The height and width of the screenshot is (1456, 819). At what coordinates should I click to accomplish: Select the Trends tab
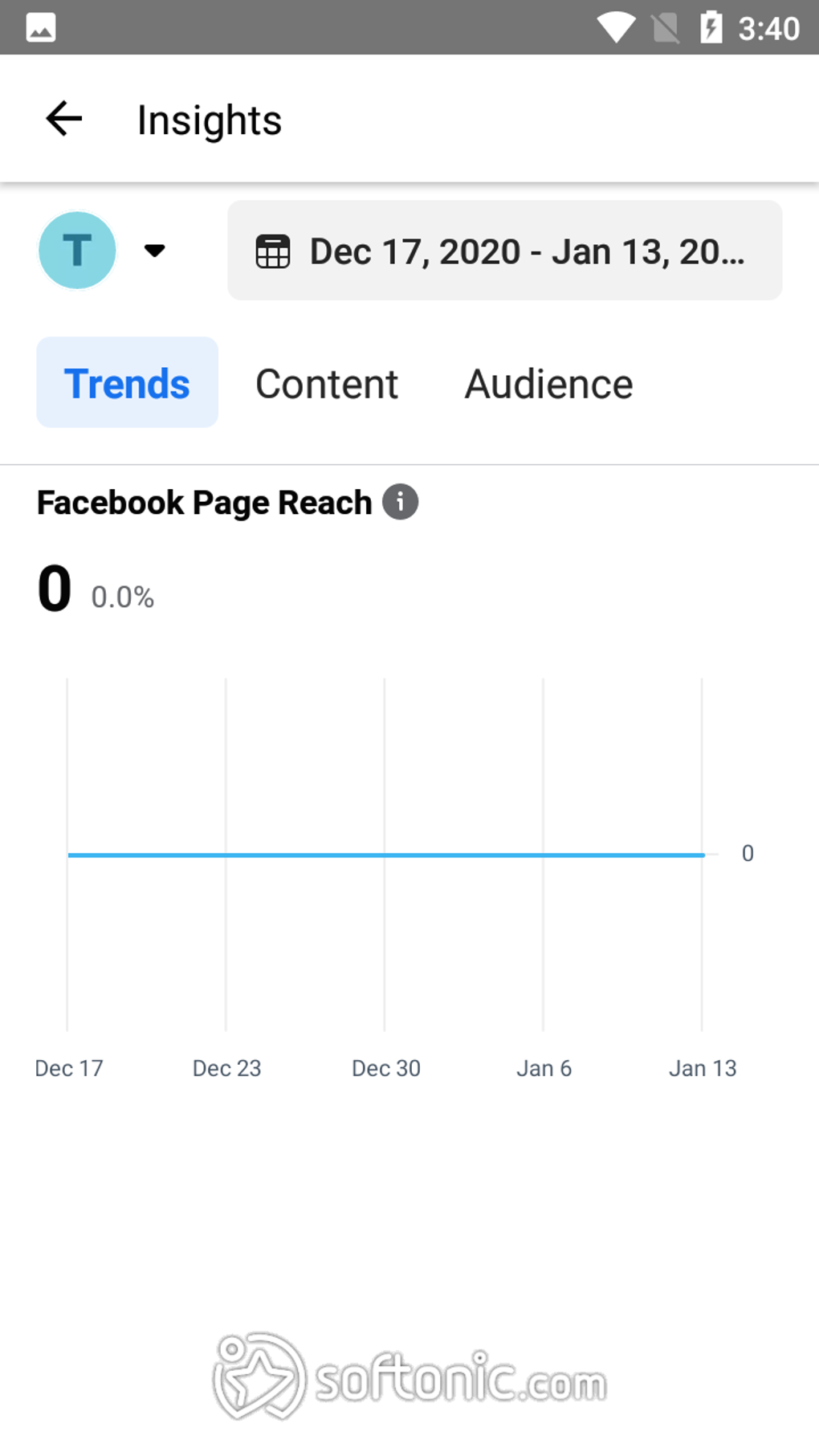tap(127, 383)
